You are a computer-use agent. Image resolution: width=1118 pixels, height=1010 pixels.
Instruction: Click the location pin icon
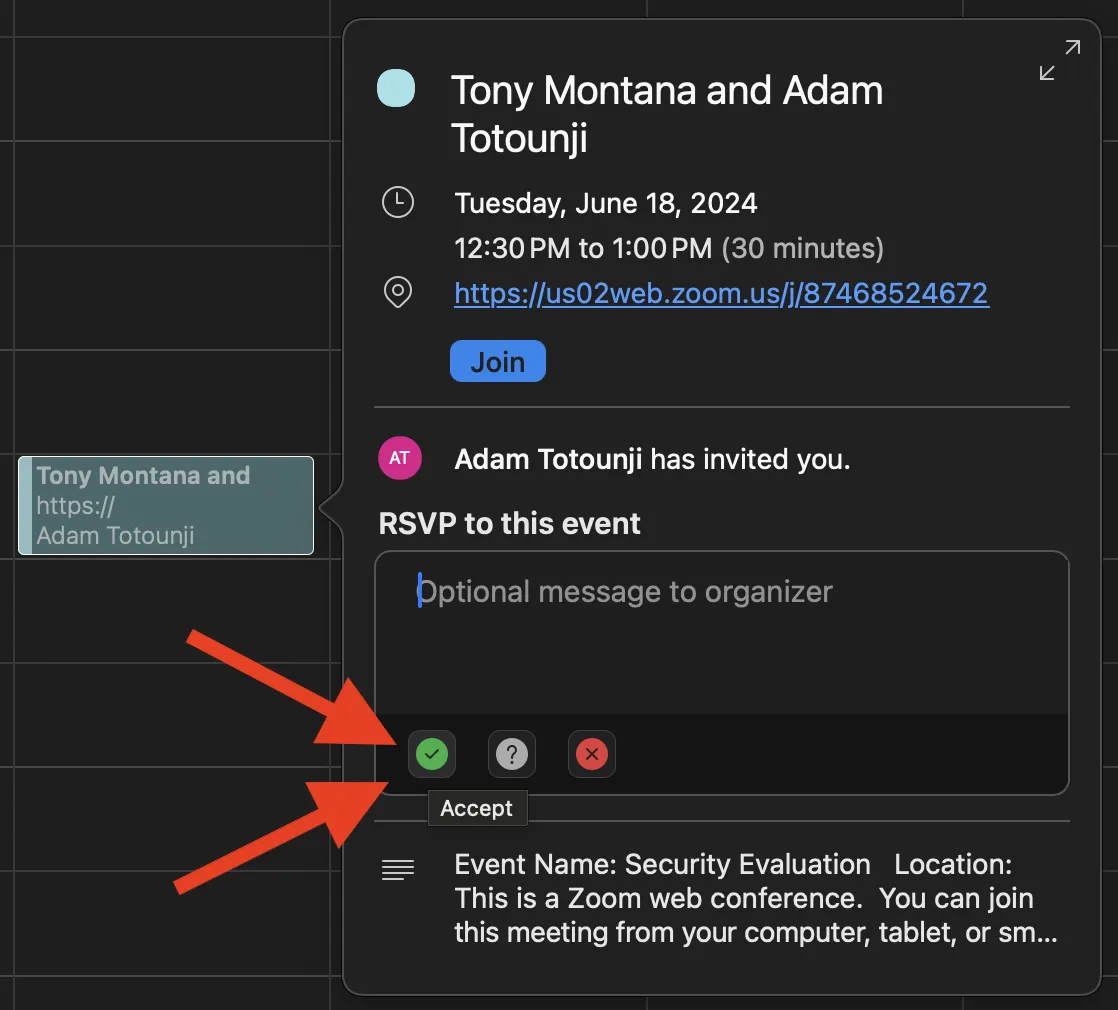point(398,293)
